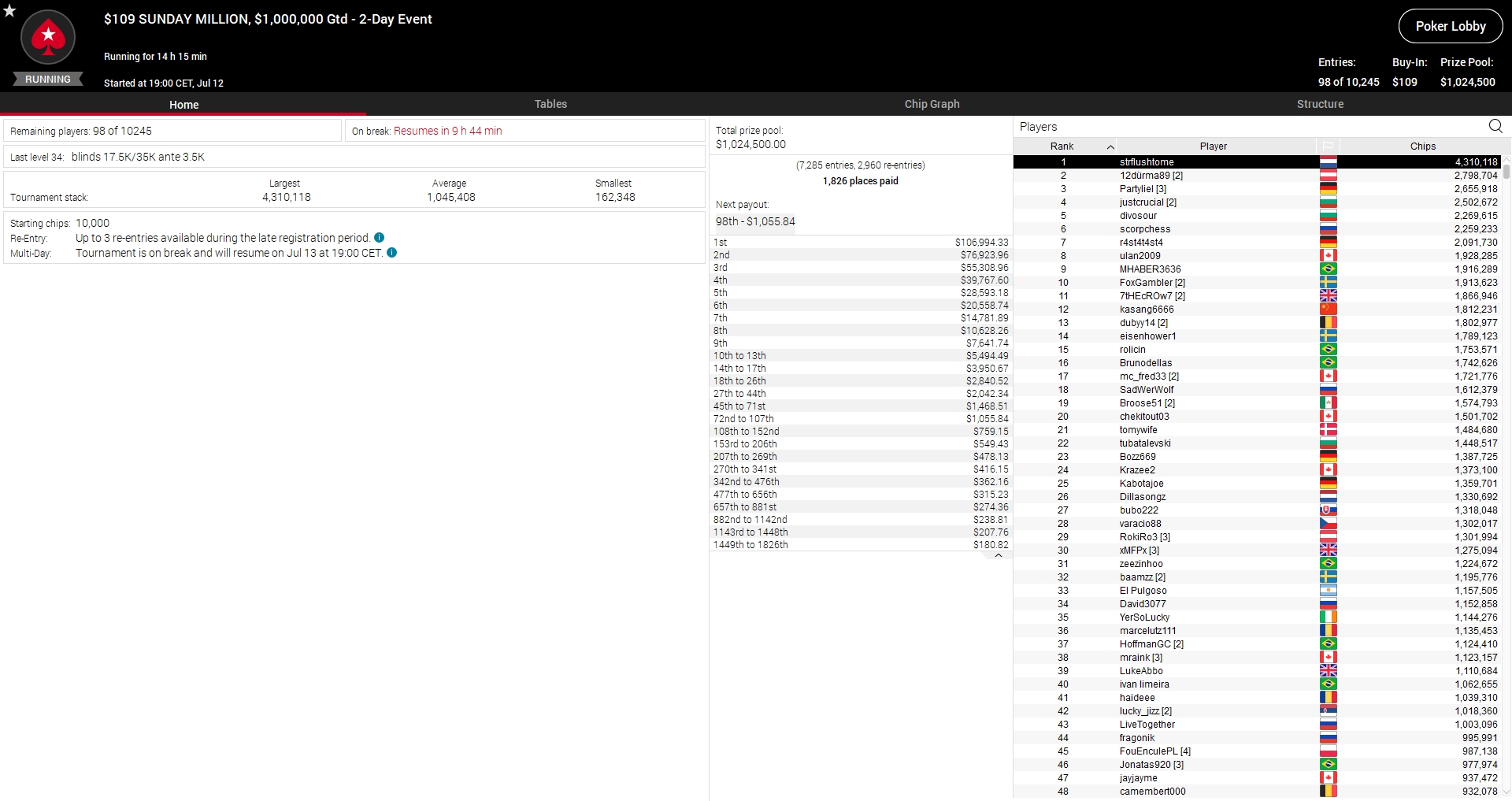Select player row mc_fred33 [2]
The width and height of the screenshot is (1512, 801).
tap(1258, 376)
